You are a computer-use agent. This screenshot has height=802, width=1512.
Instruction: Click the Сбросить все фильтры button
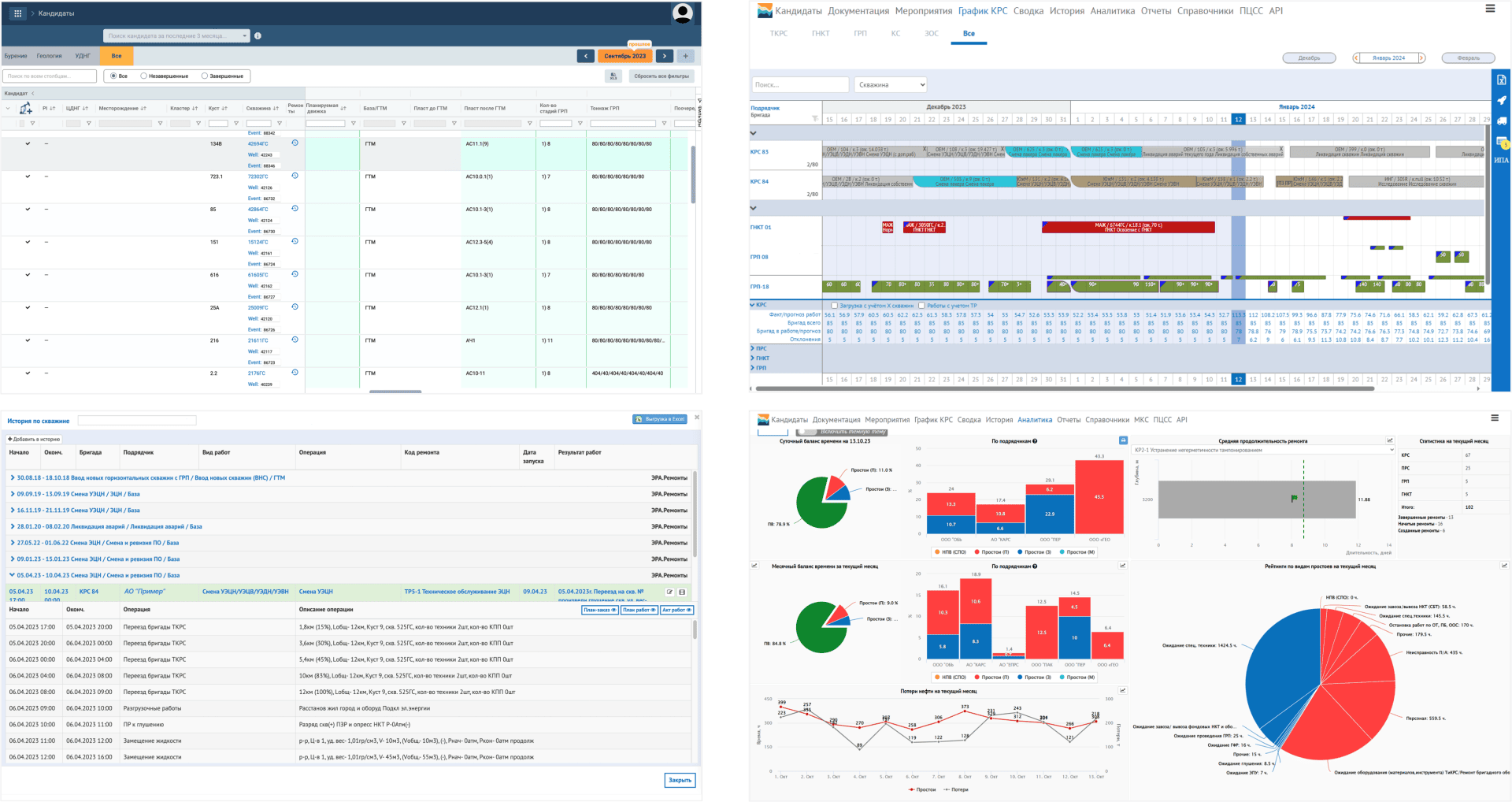(661, 76)
